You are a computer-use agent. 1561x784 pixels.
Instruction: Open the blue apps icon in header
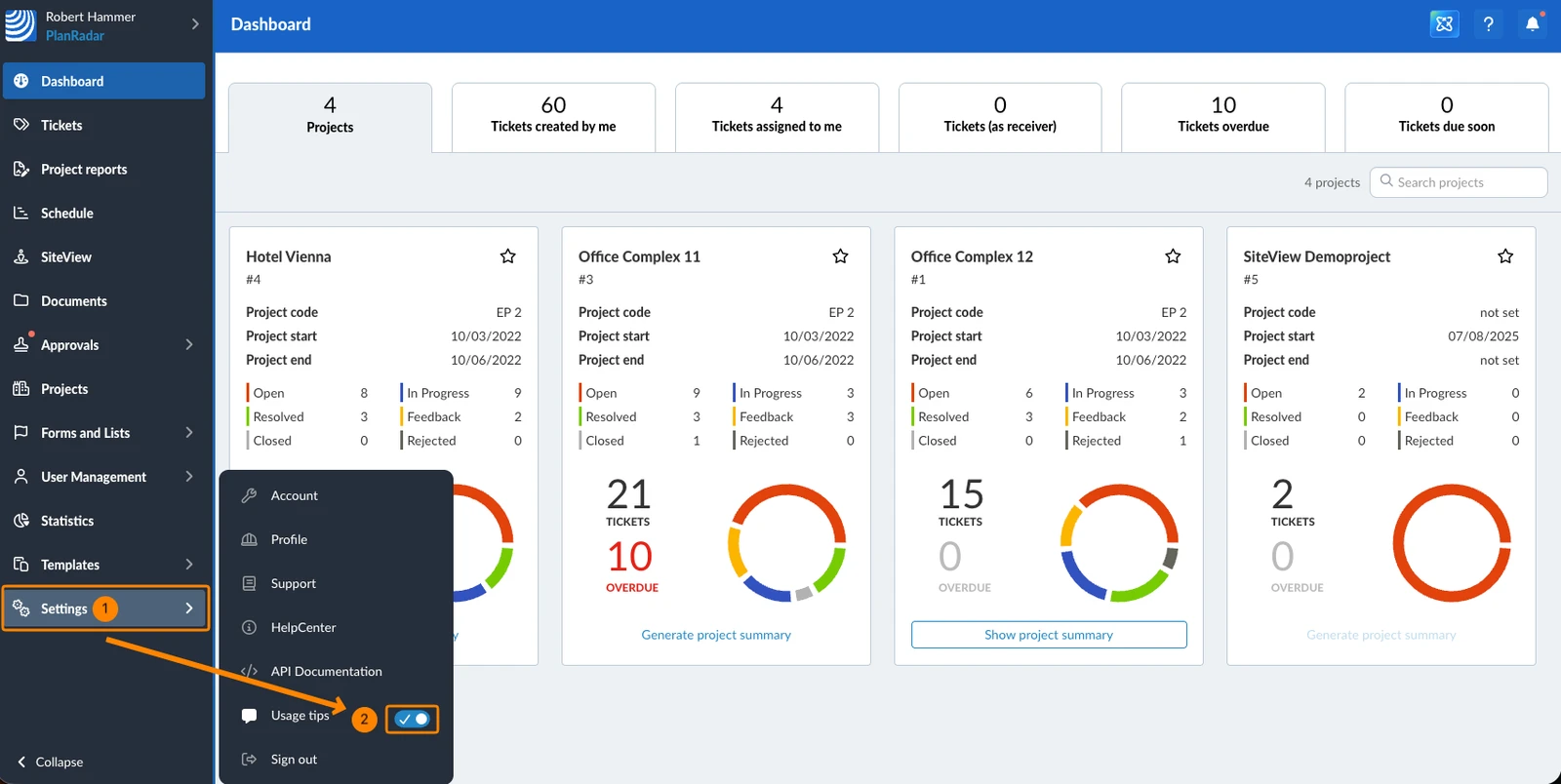[x=1444, y=24]
